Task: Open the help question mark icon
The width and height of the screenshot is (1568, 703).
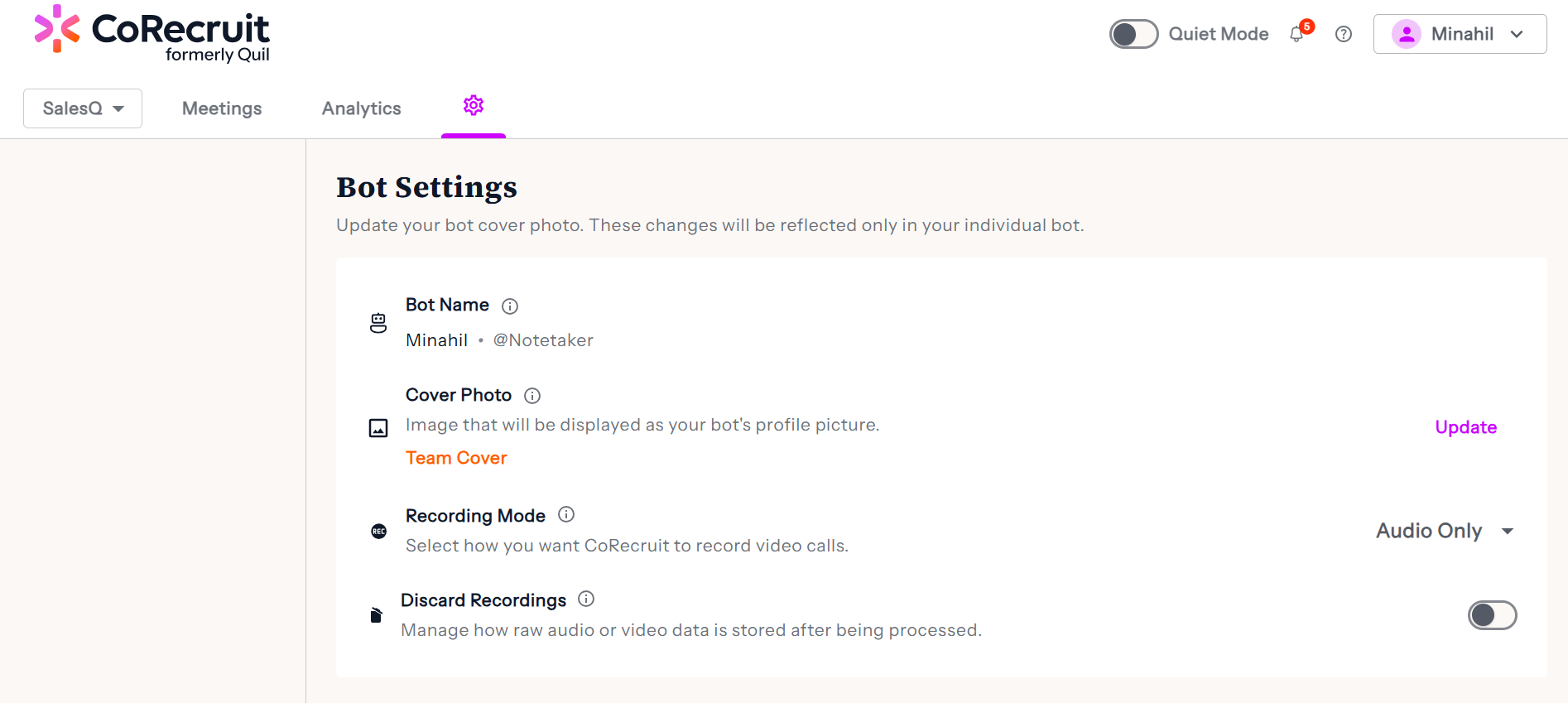Action: tap(1344, 34)
